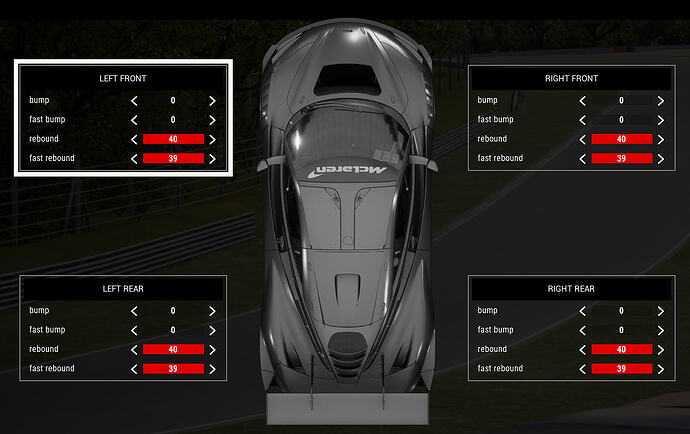Viewport: 690px width, 434px height.
Task: Decrease Left Rear bump value
Action: (134, 311)
